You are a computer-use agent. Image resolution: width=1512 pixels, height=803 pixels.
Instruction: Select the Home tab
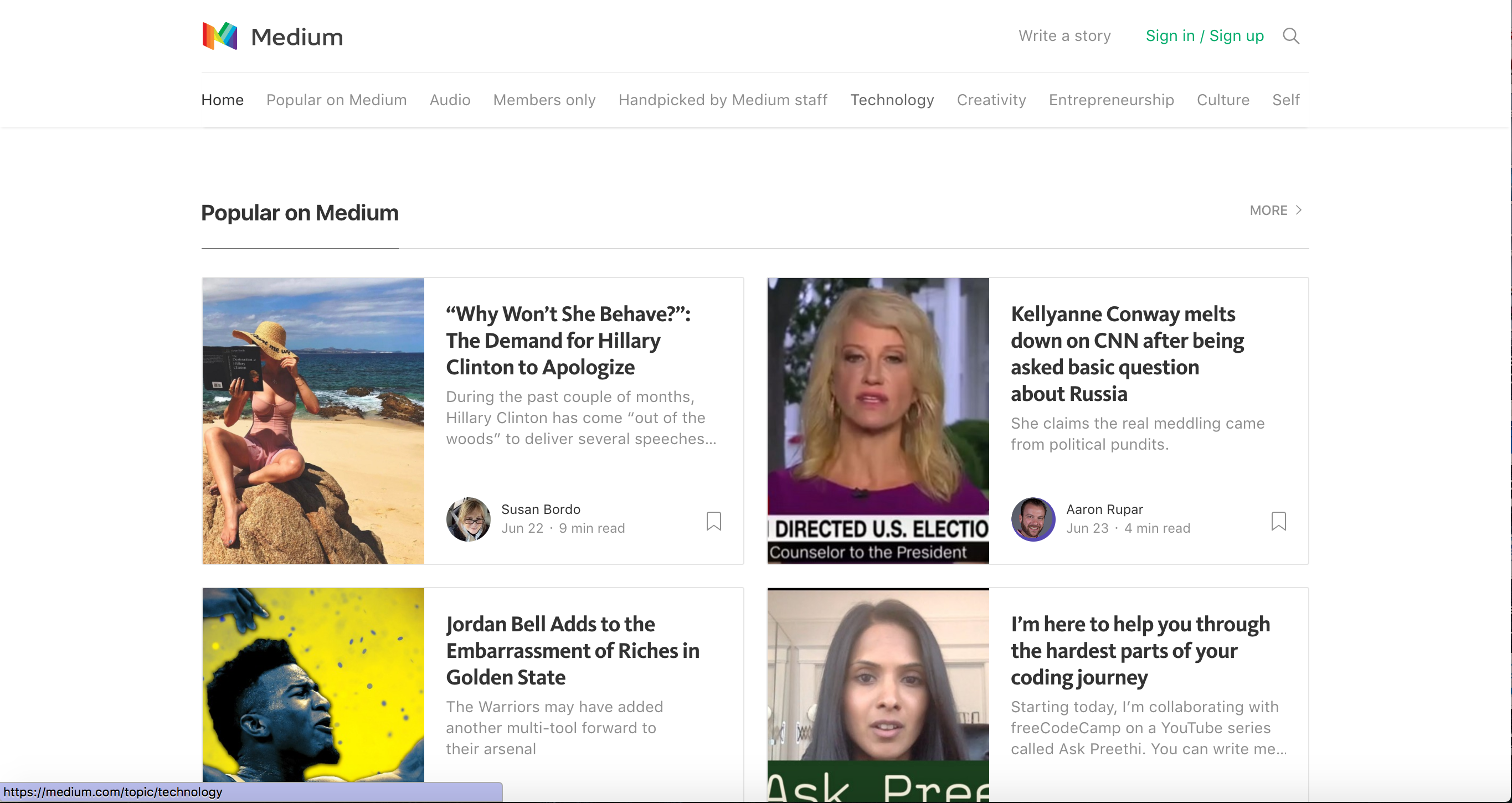point(223,100)
